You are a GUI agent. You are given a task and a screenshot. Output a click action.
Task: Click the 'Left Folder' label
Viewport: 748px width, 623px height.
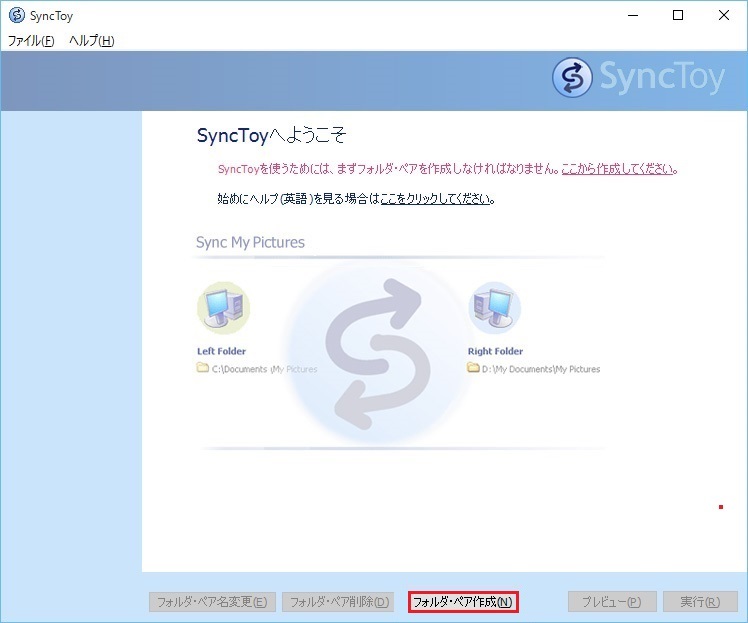[221, 351]
